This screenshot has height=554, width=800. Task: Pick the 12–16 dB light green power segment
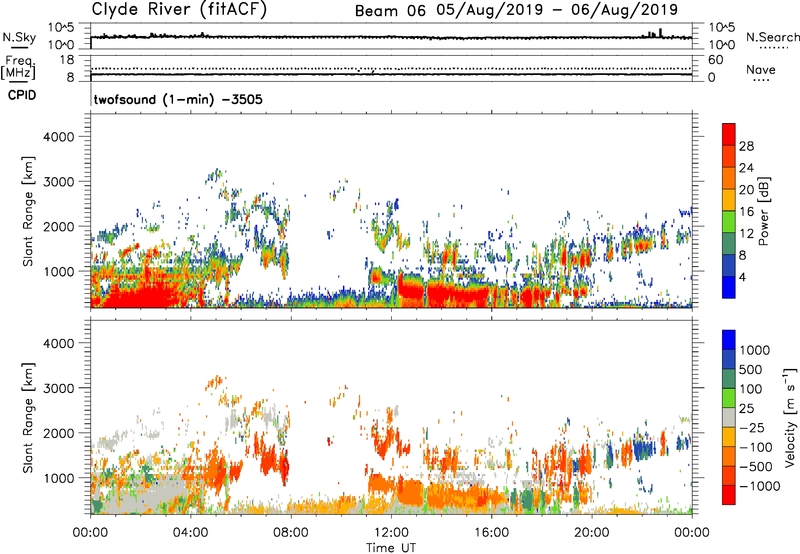pos(729,221)
